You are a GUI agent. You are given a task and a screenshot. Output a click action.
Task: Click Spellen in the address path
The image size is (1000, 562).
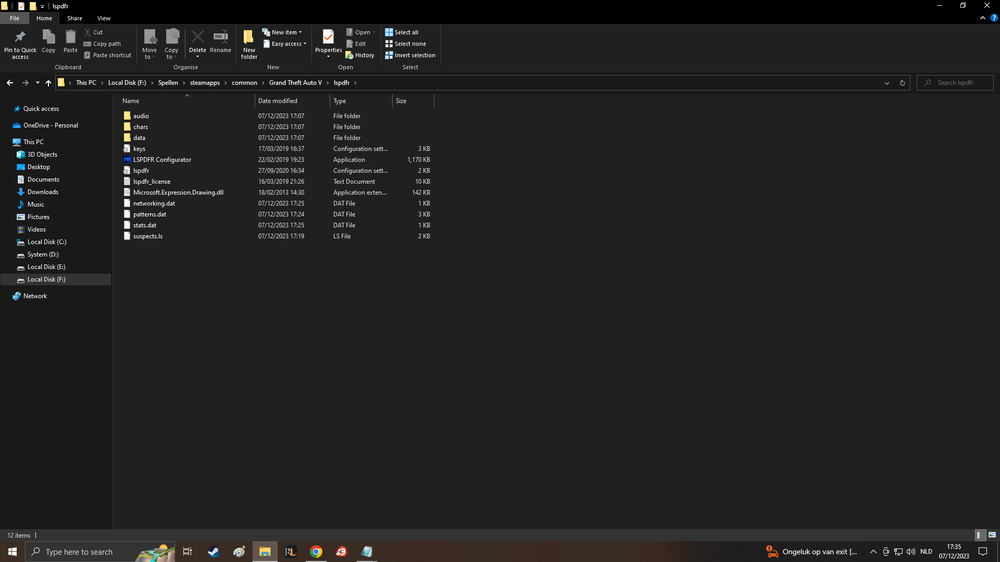pos(168,83)
